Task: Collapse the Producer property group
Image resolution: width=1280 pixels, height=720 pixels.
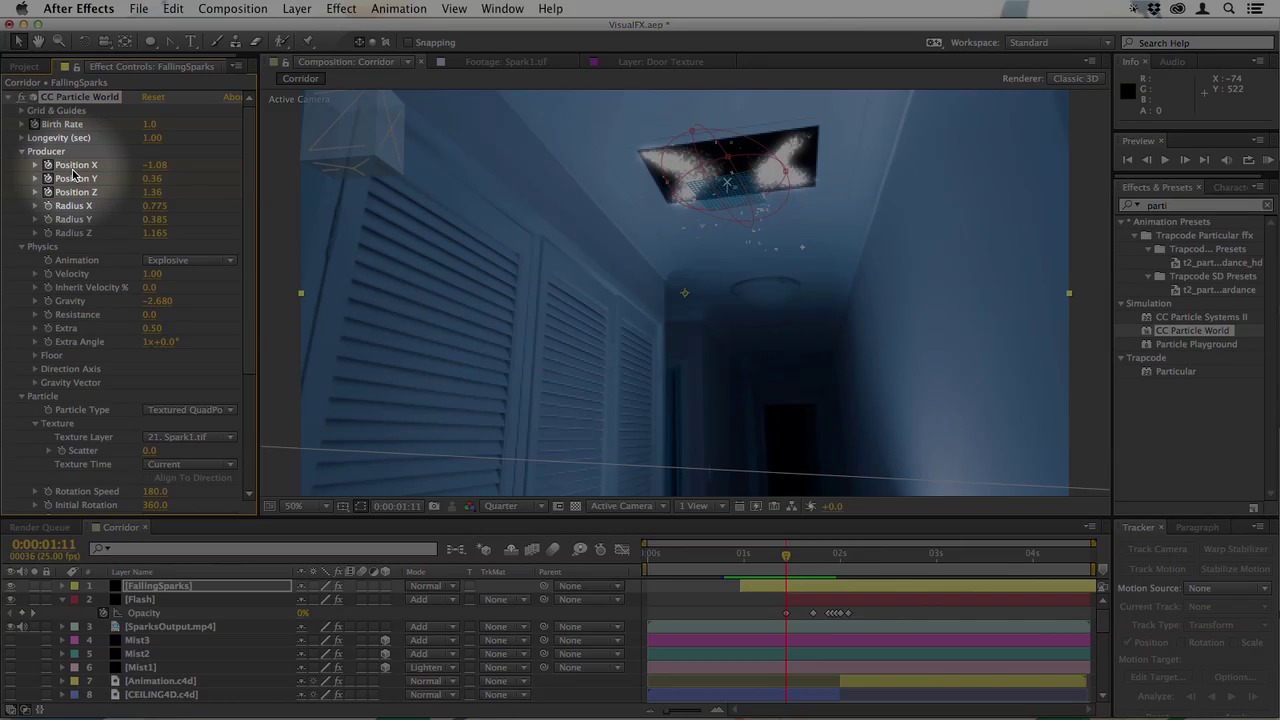Action: [21, 152]
